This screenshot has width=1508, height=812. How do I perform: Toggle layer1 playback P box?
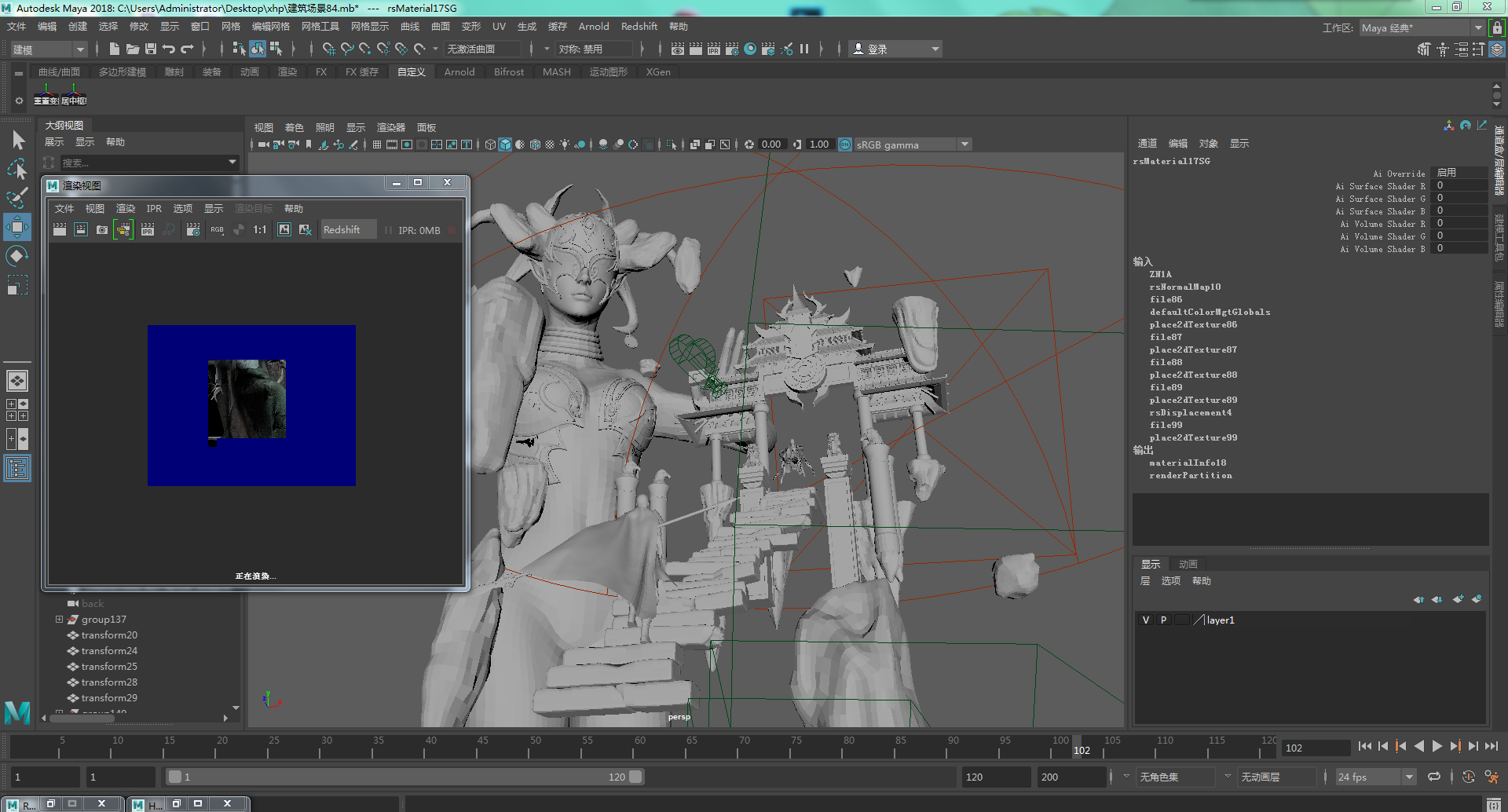click(x=1163, y=620)
